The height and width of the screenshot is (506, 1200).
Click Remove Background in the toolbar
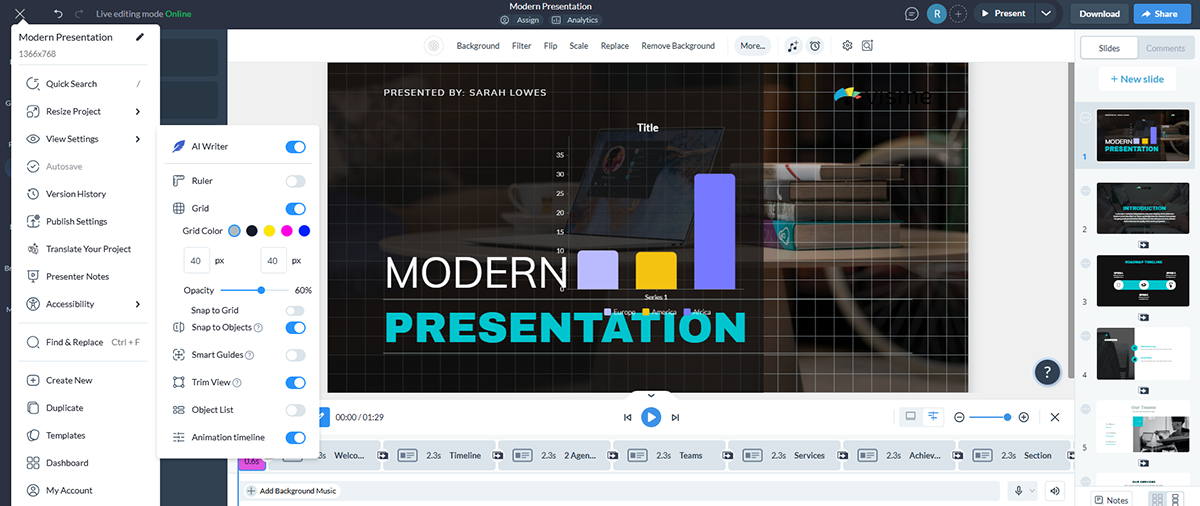pyautogui.click(x=678, y=46)
